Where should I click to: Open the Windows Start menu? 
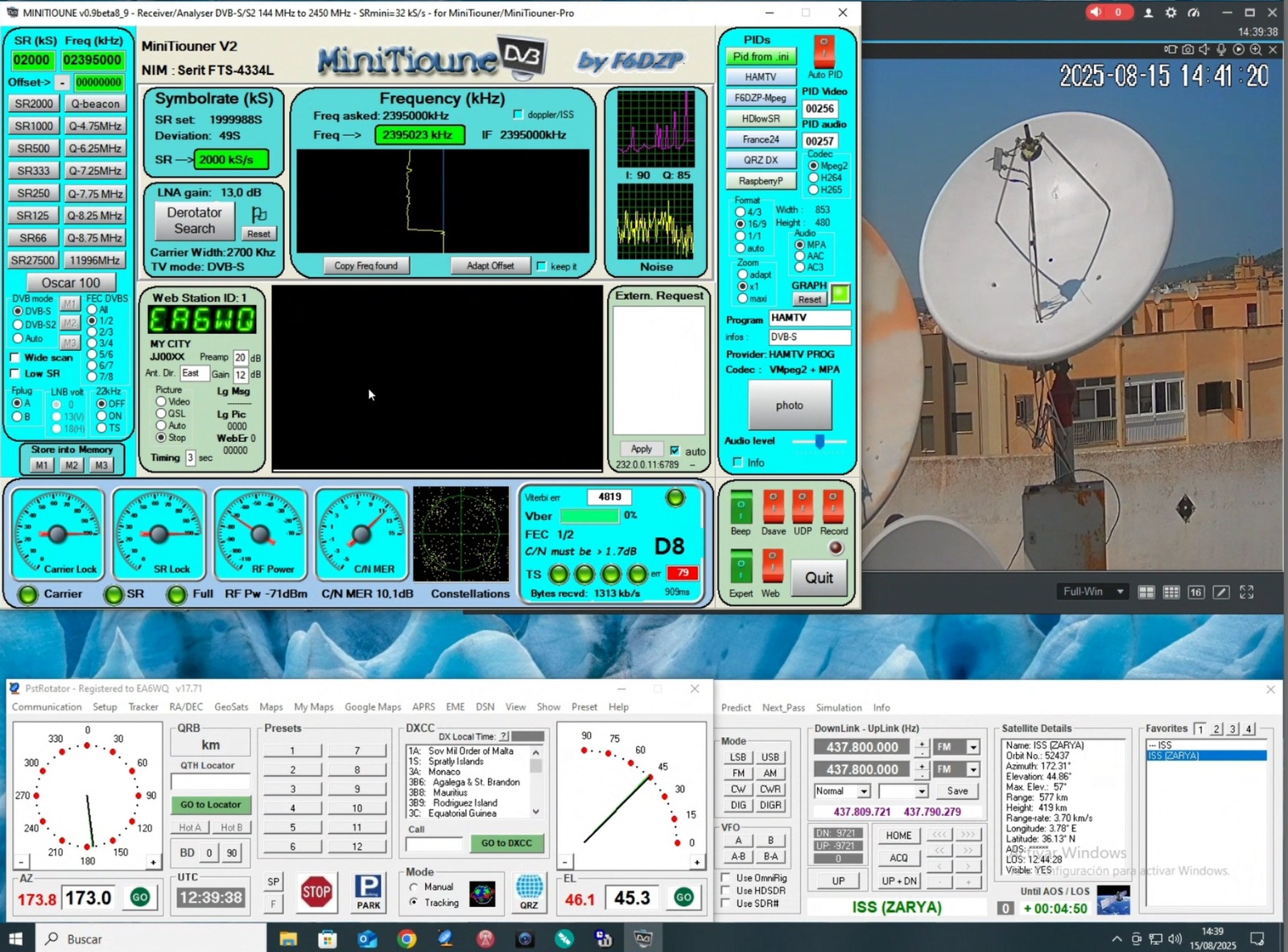point(15,938)
